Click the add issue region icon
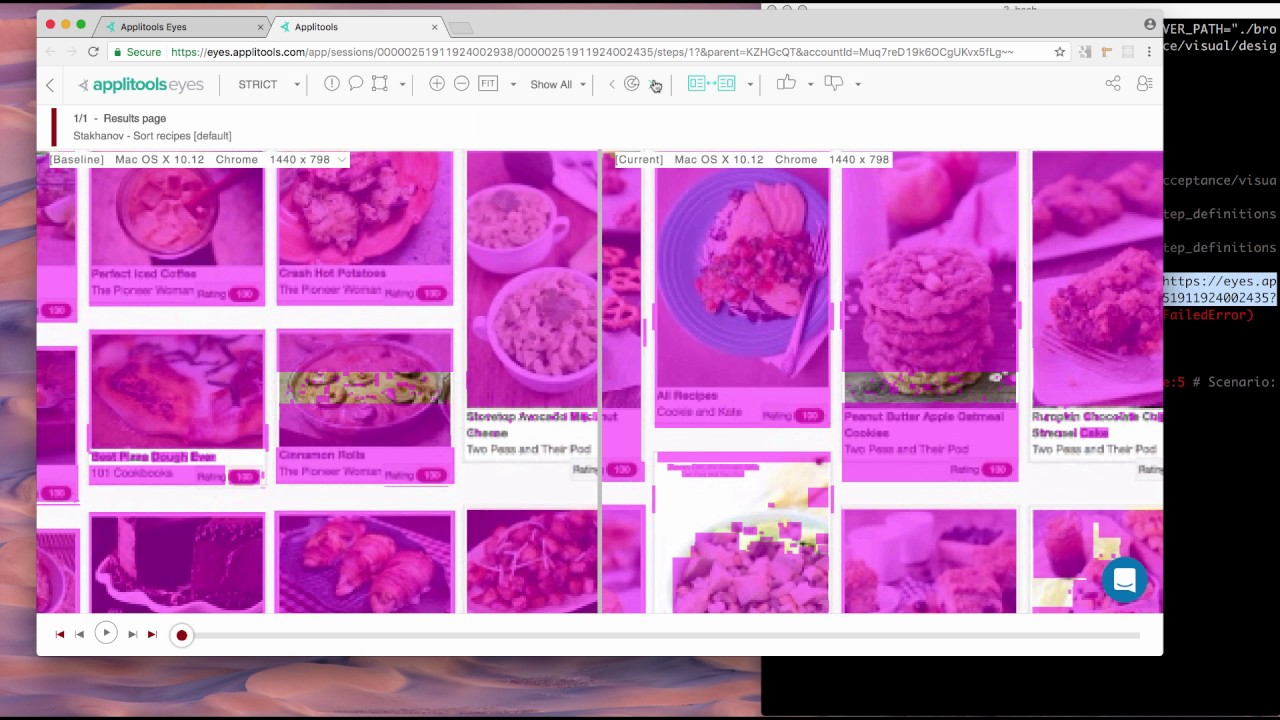The height and width of the screenshot is (720, 1280). [x=331, y=84]
